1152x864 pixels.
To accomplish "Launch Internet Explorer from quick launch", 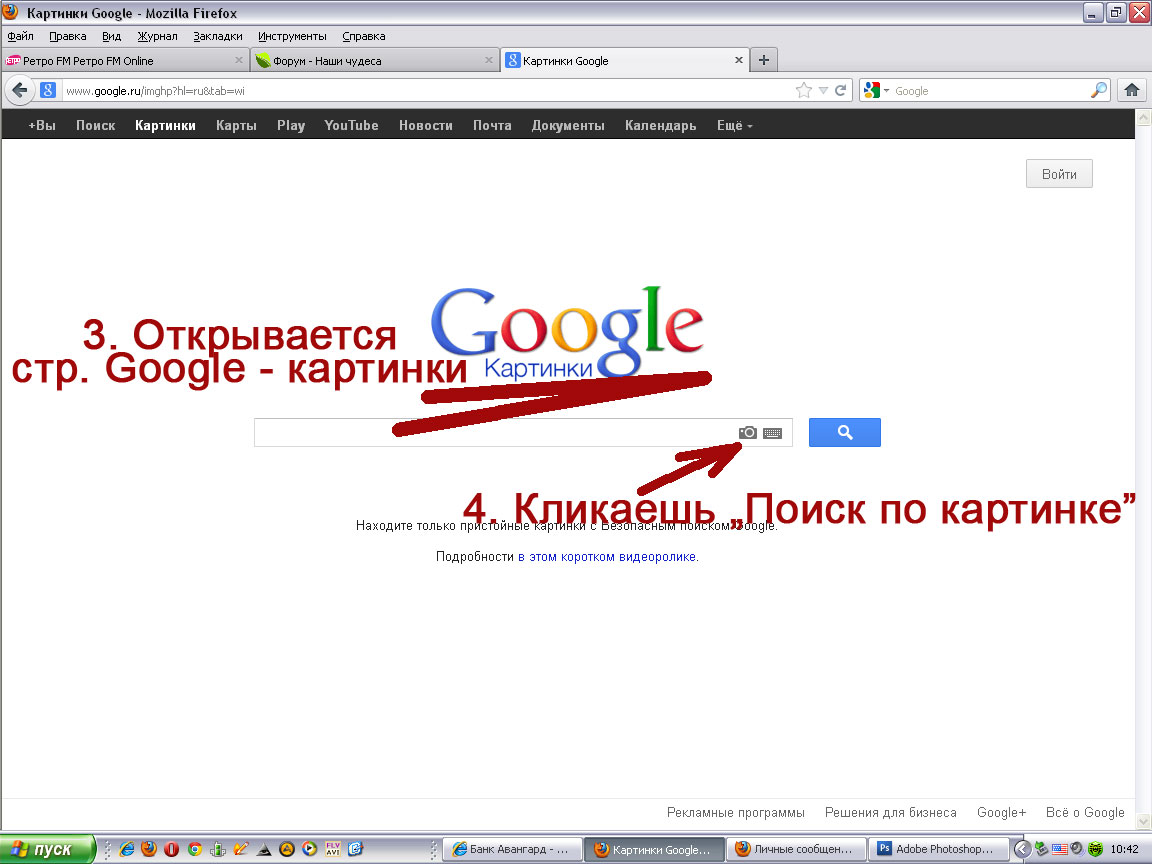I will [x=126, y=849].
